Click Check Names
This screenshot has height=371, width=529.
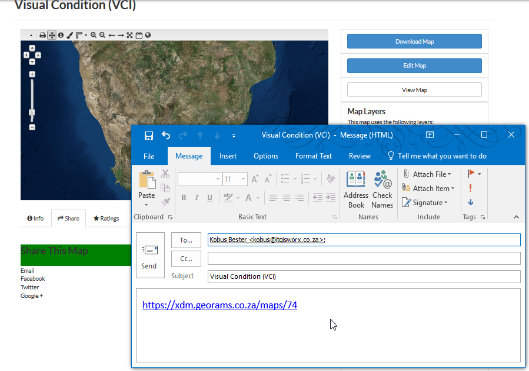point(382,190)
